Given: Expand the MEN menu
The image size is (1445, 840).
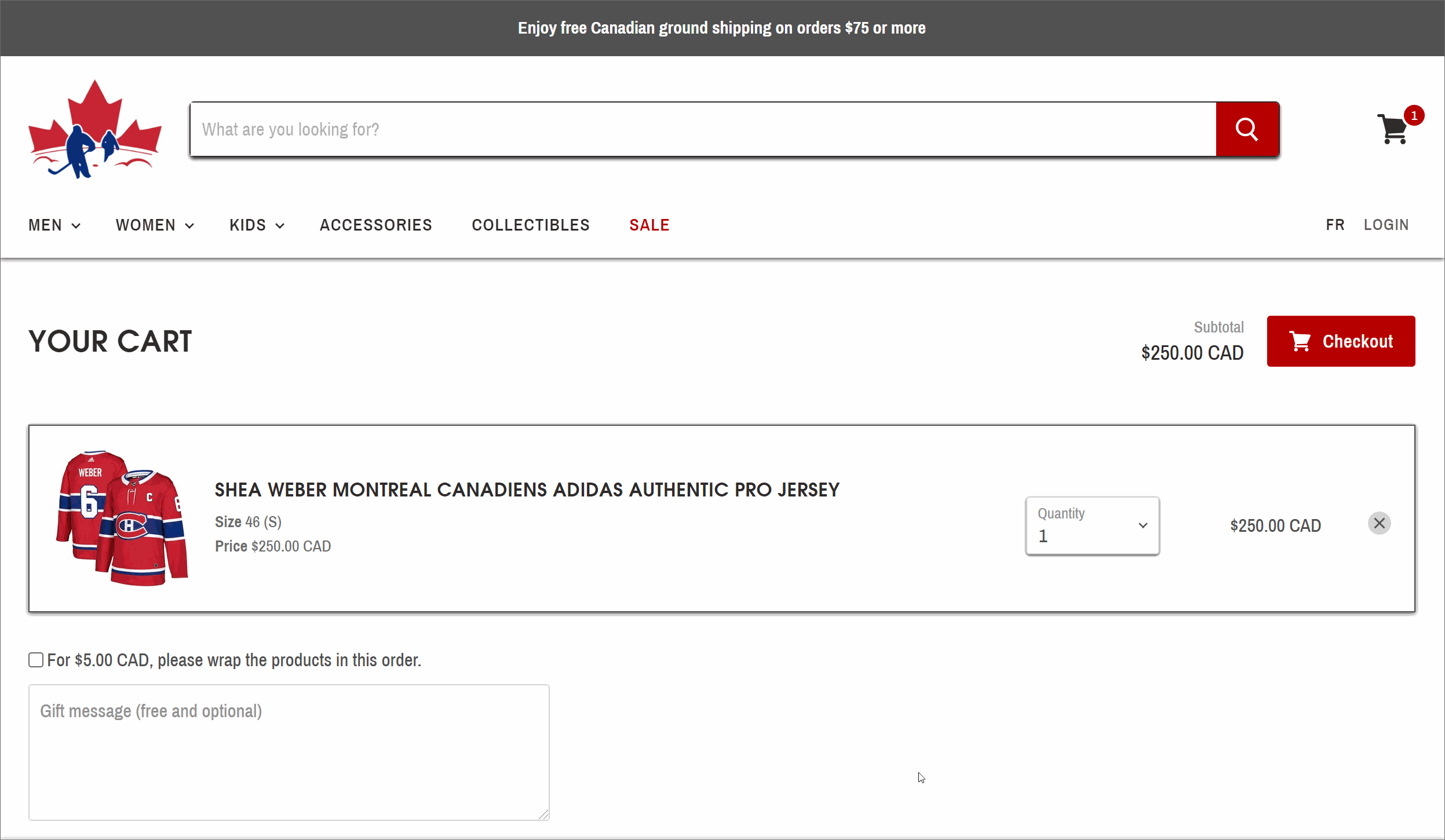Looking at the screenshot, I should (x=54, y=225).
